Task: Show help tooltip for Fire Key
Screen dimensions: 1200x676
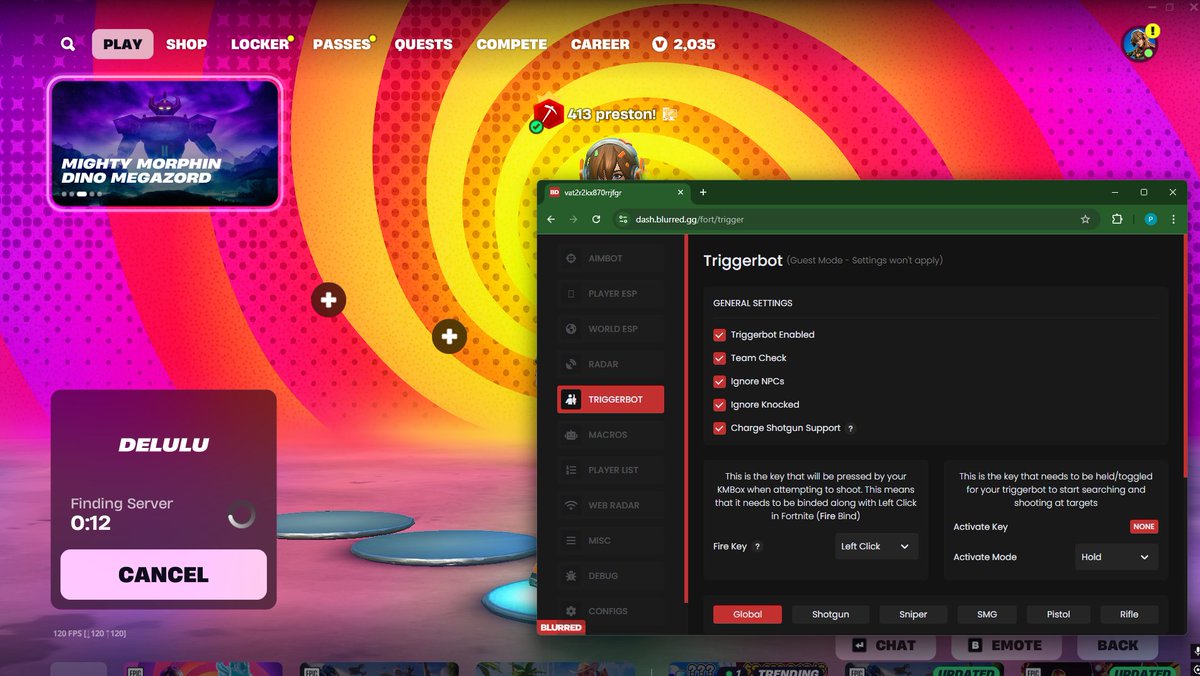Action: [757, 547]
